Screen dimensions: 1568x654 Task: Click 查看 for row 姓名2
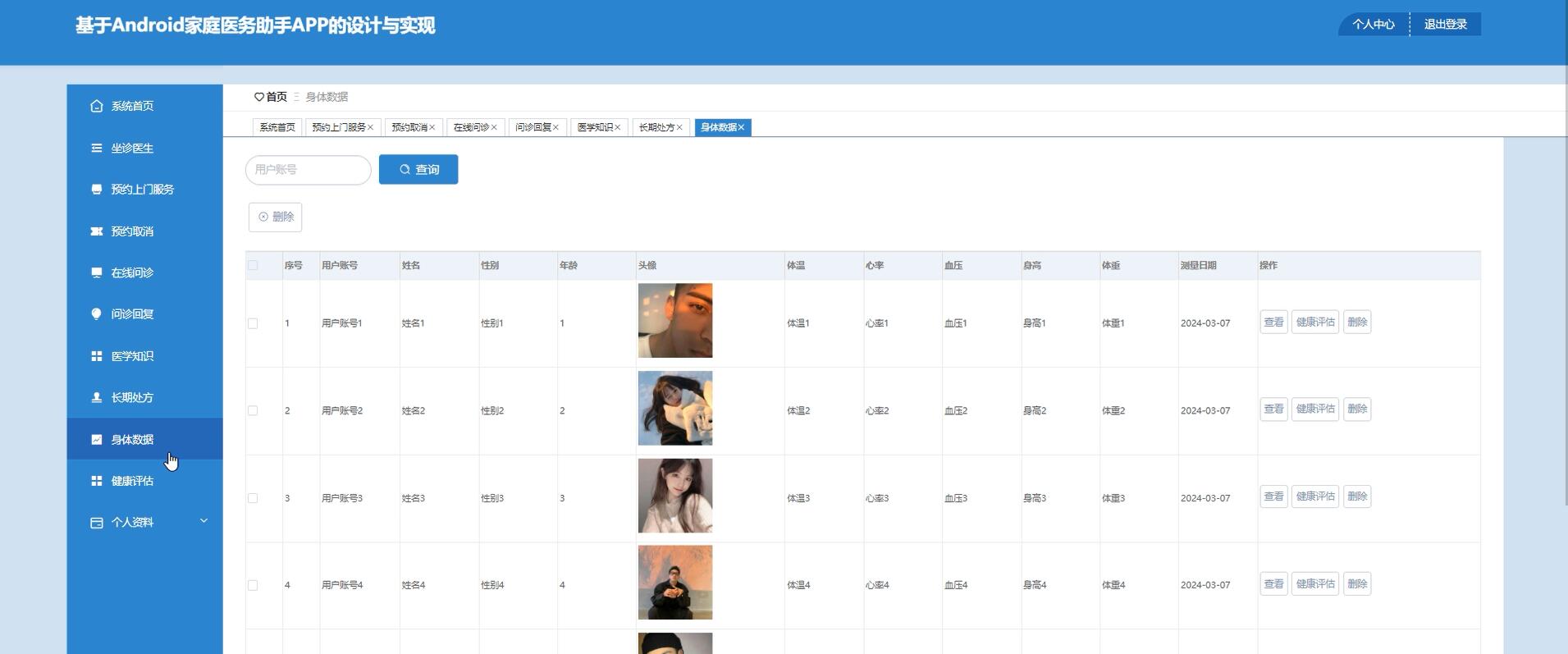coord(1273,409)
